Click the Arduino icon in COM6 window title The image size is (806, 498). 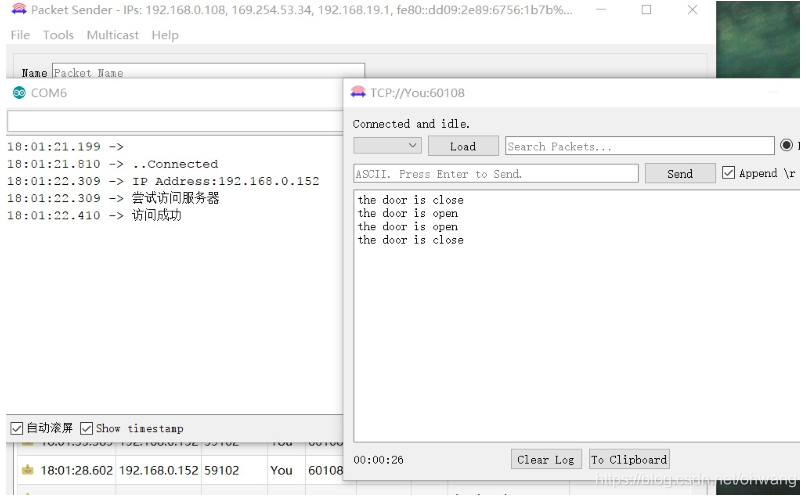19,93
